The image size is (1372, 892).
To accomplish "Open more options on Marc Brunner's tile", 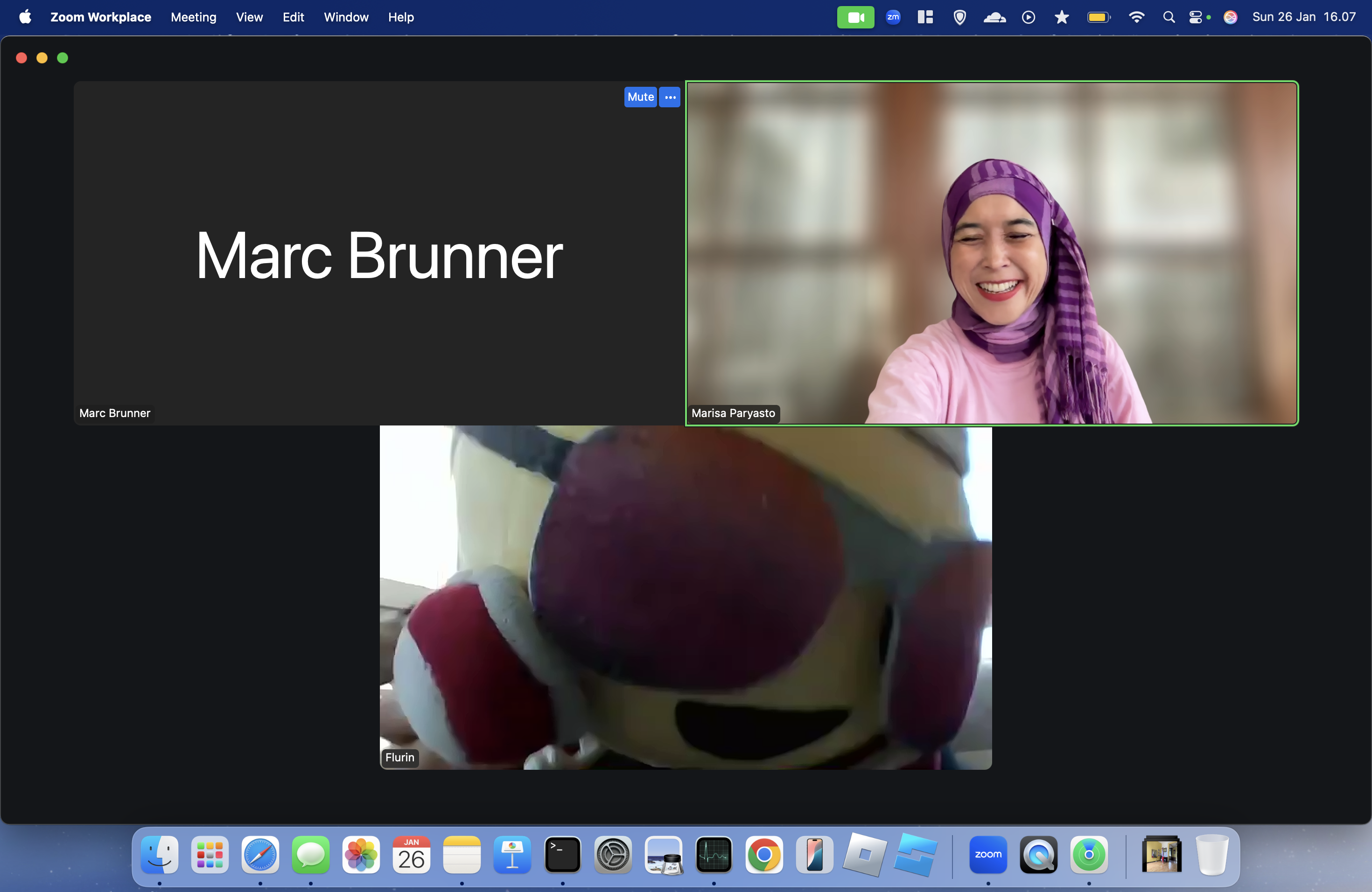I will point(670,97).
